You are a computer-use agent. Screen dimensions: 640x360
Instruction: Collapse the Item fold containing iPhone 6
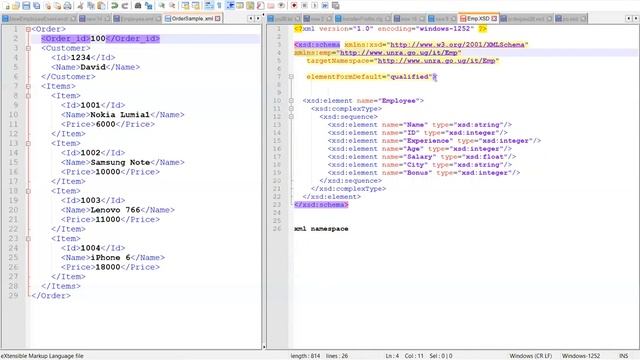tap(28, 239)
